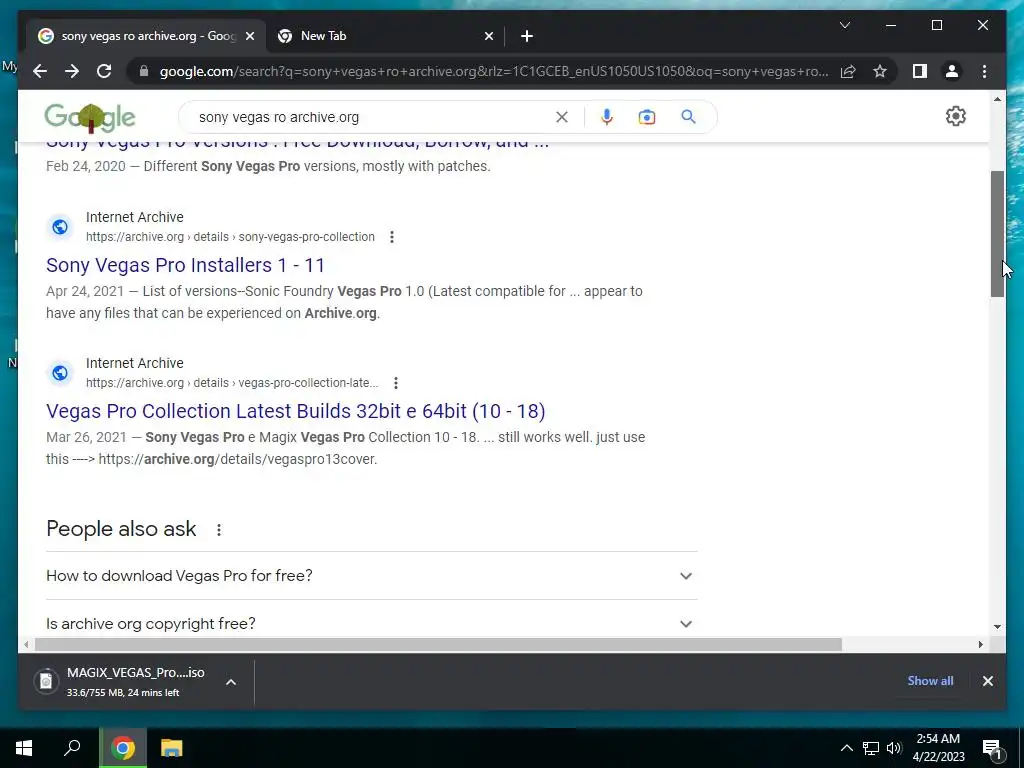The image size is (1024, 768).
Task: Open the partially hidden Sony Vegas Pro Versions link
Action: [x=298, y=144]
